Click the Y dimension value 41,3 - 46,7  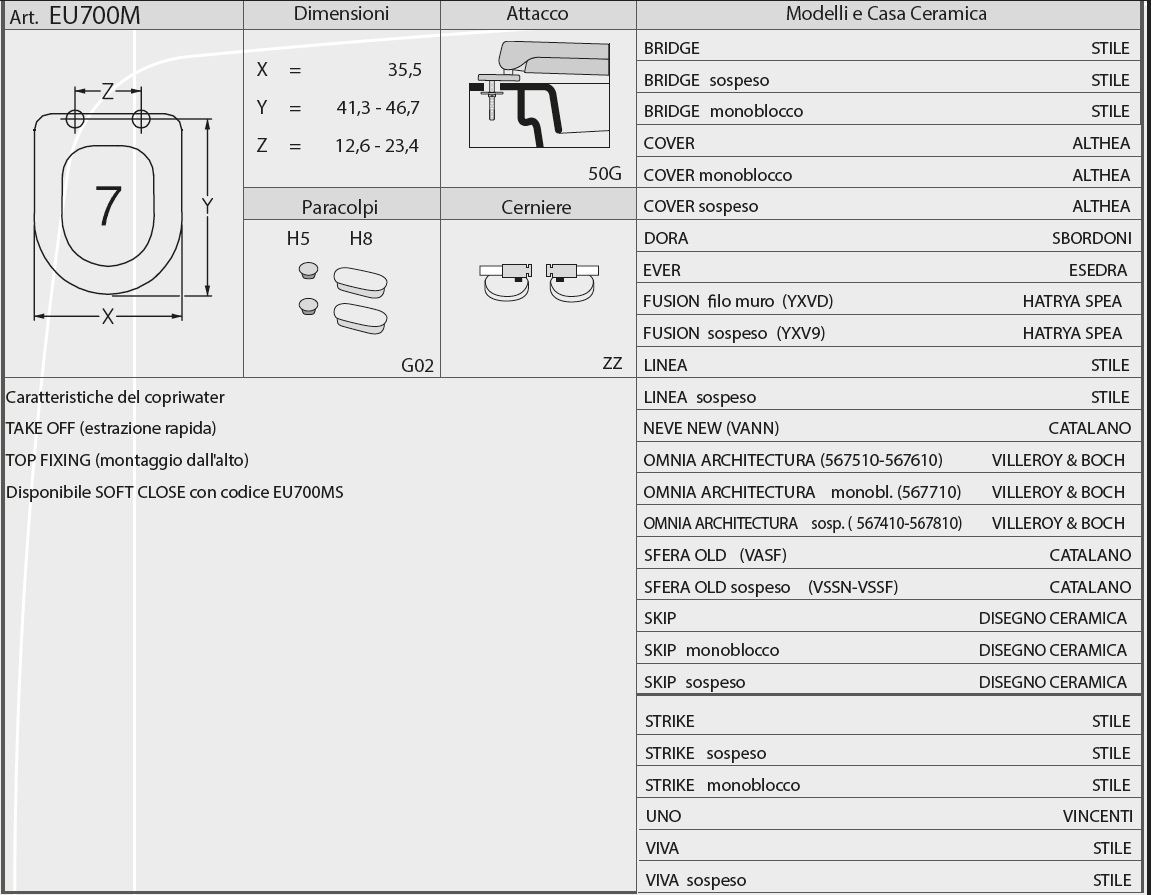377,108
